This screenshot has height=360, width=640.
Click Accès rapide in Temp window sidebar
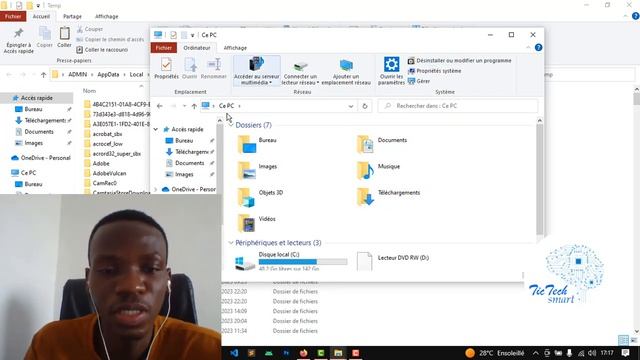coord(37,98)
